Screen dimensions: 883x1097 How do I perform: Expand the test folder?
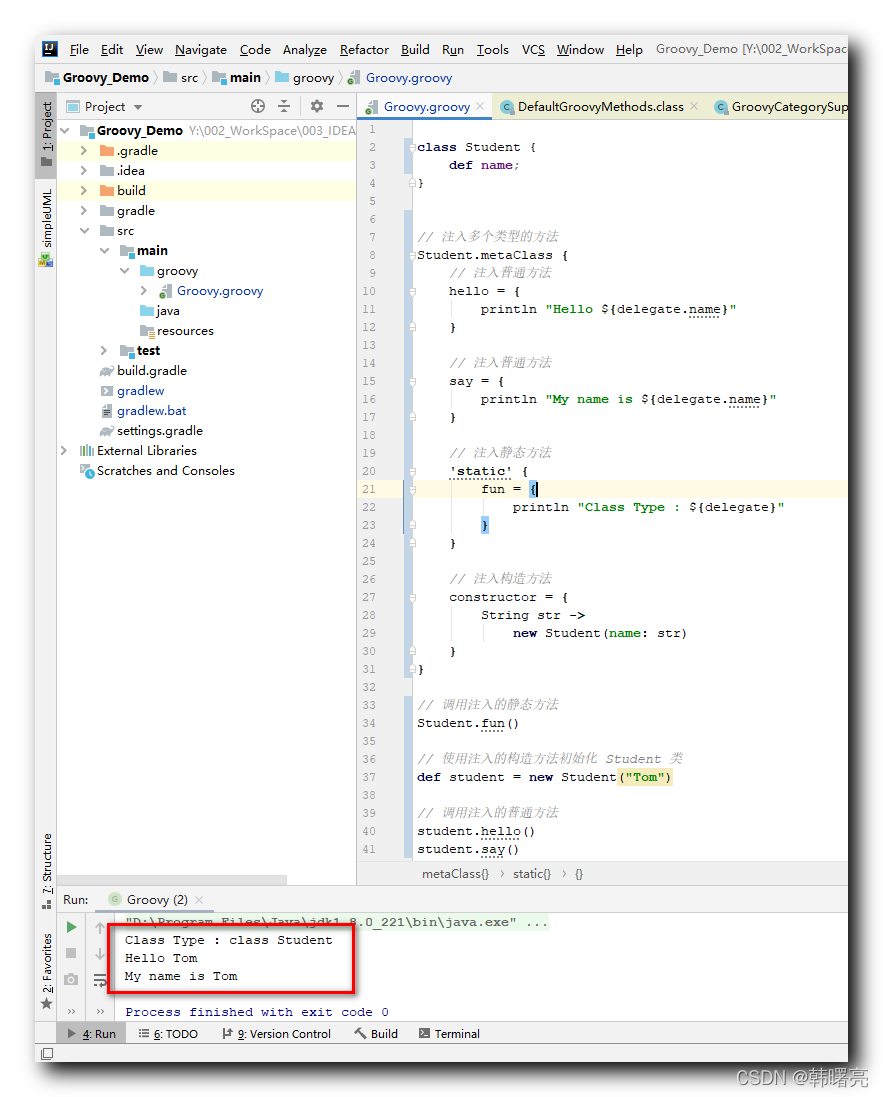tap(104, 351)
